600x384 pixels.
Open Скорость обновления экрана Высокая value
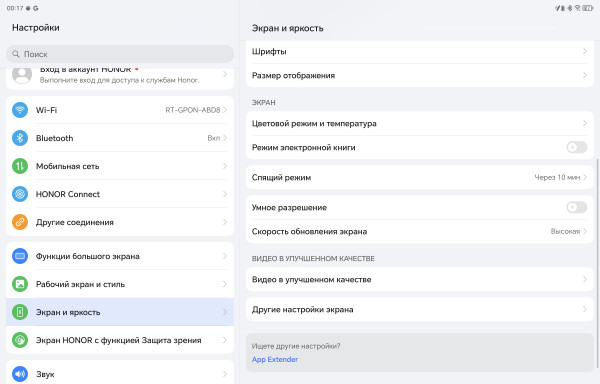(x=565, y=231)
